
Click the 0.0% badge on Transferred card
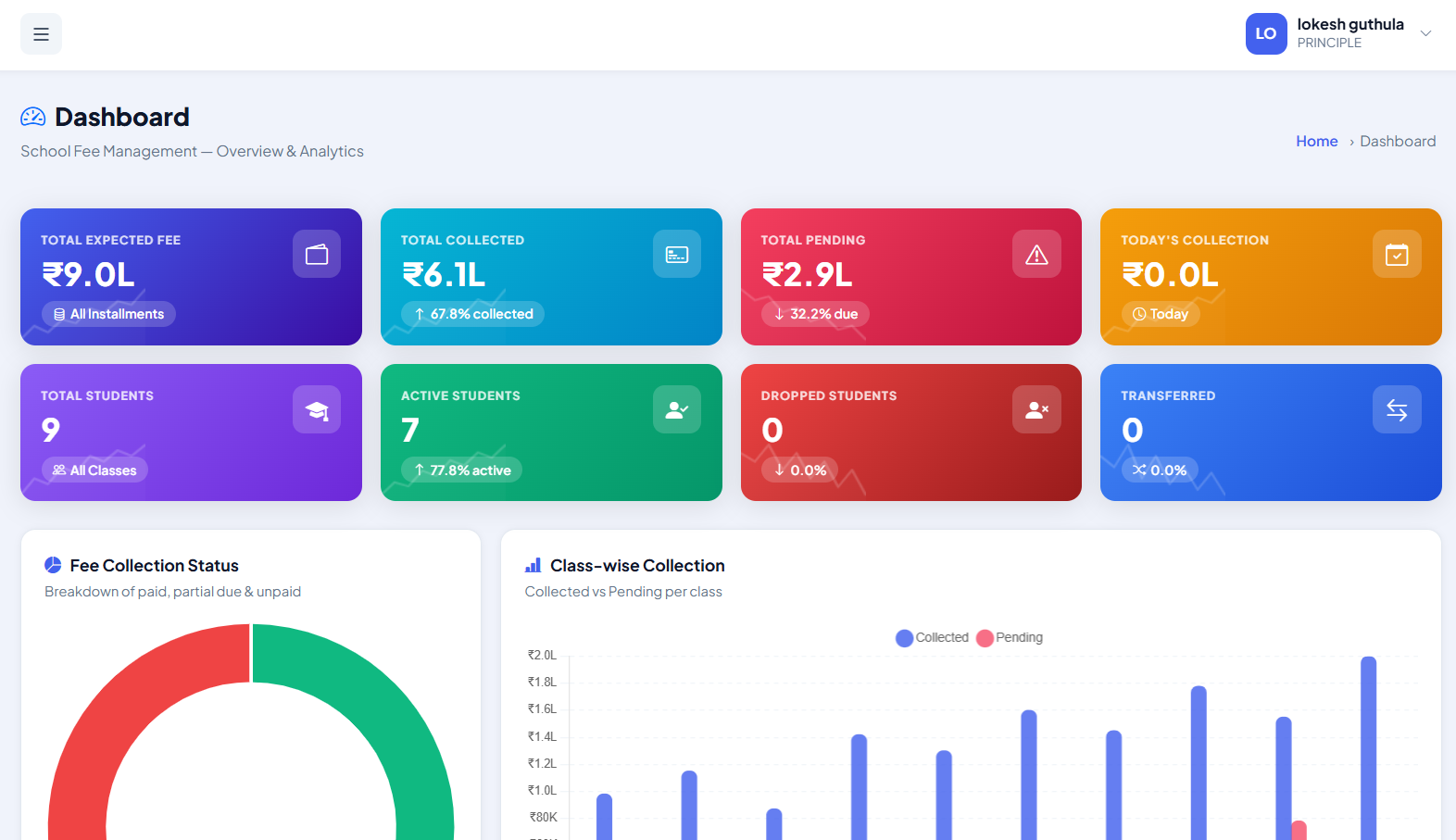[1160, 470]
